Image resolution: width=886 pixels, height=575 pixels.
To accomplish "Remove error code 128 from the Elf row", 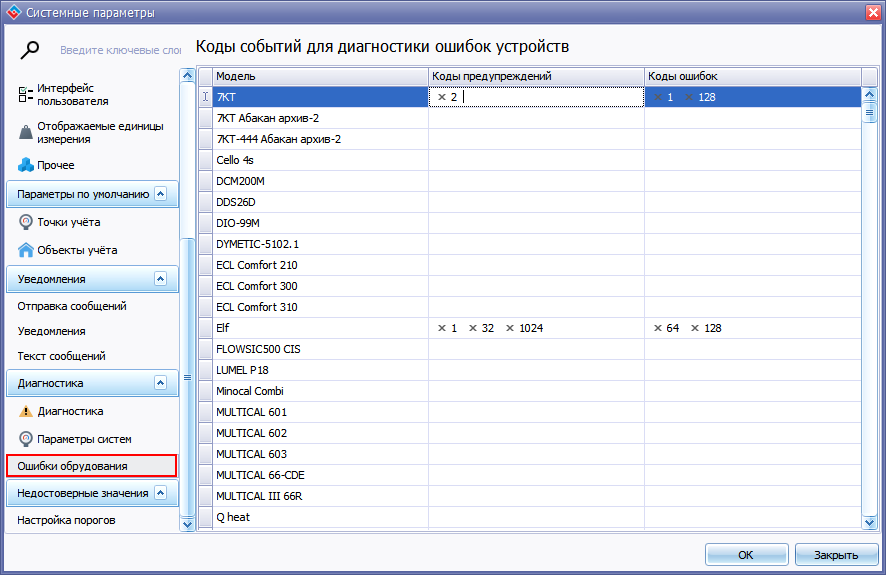I will point(695,328).
